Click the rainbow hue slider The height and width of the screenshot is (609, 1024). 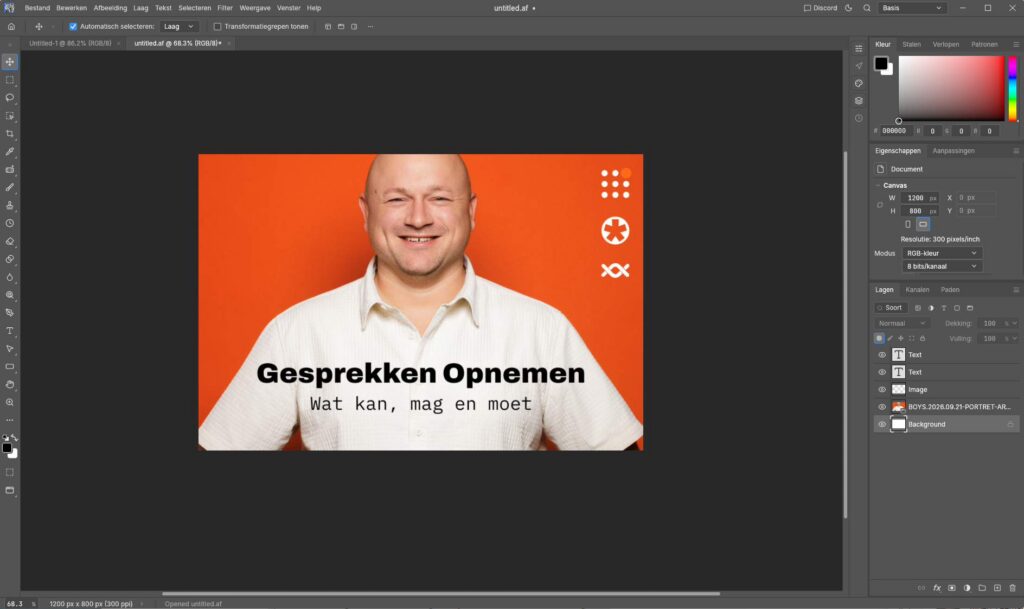pyautogui.click(x=1012, y=89)
